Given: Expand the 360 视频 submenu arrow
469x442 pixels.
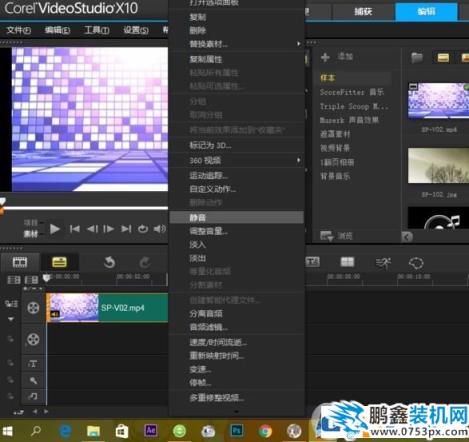Looking at the screenshot, I should [298, 160].
